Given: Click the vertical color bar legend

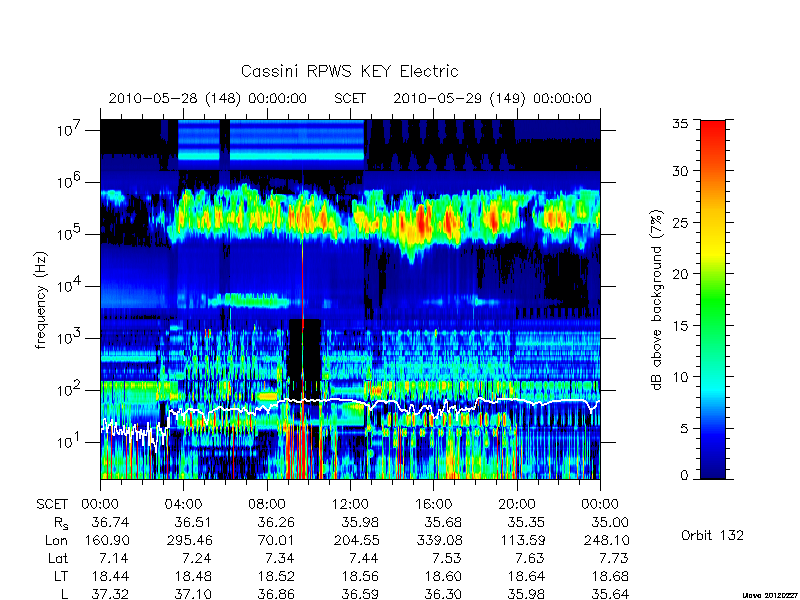Looking at the screenshot, I should click(713, 299).
